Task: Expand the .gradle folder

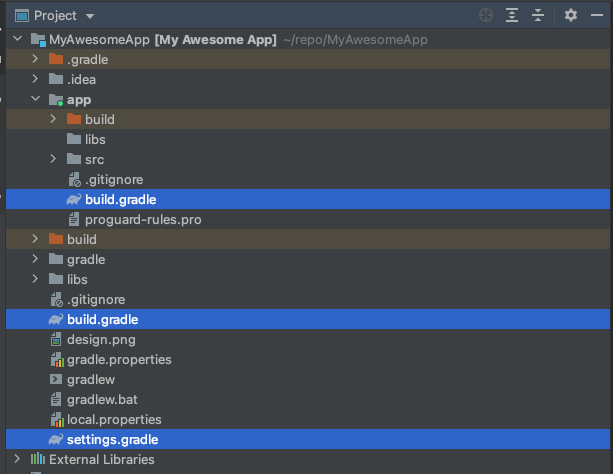Action: click(35, 60)
